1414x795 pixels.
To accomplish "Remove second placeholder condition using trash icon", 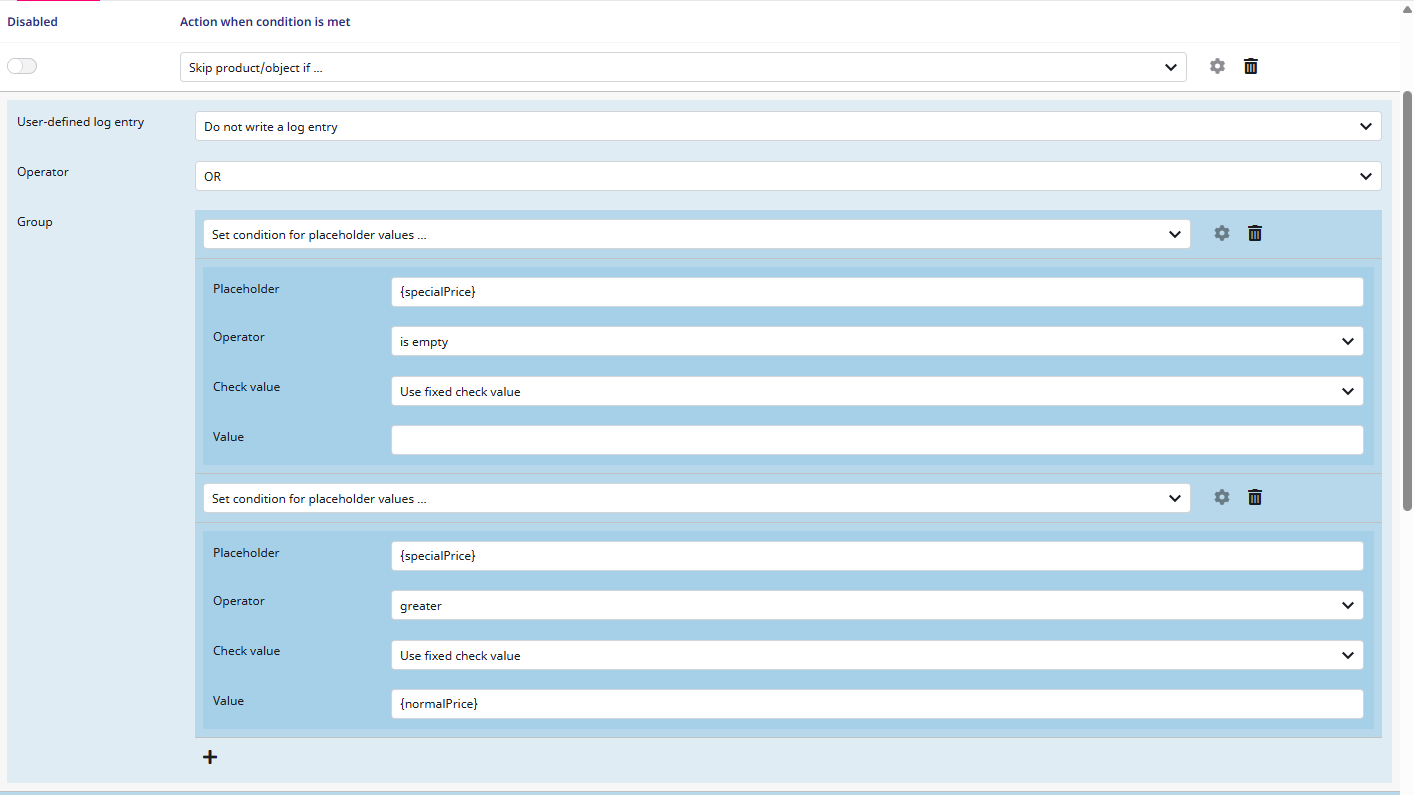I will (x=1255, y=497).
